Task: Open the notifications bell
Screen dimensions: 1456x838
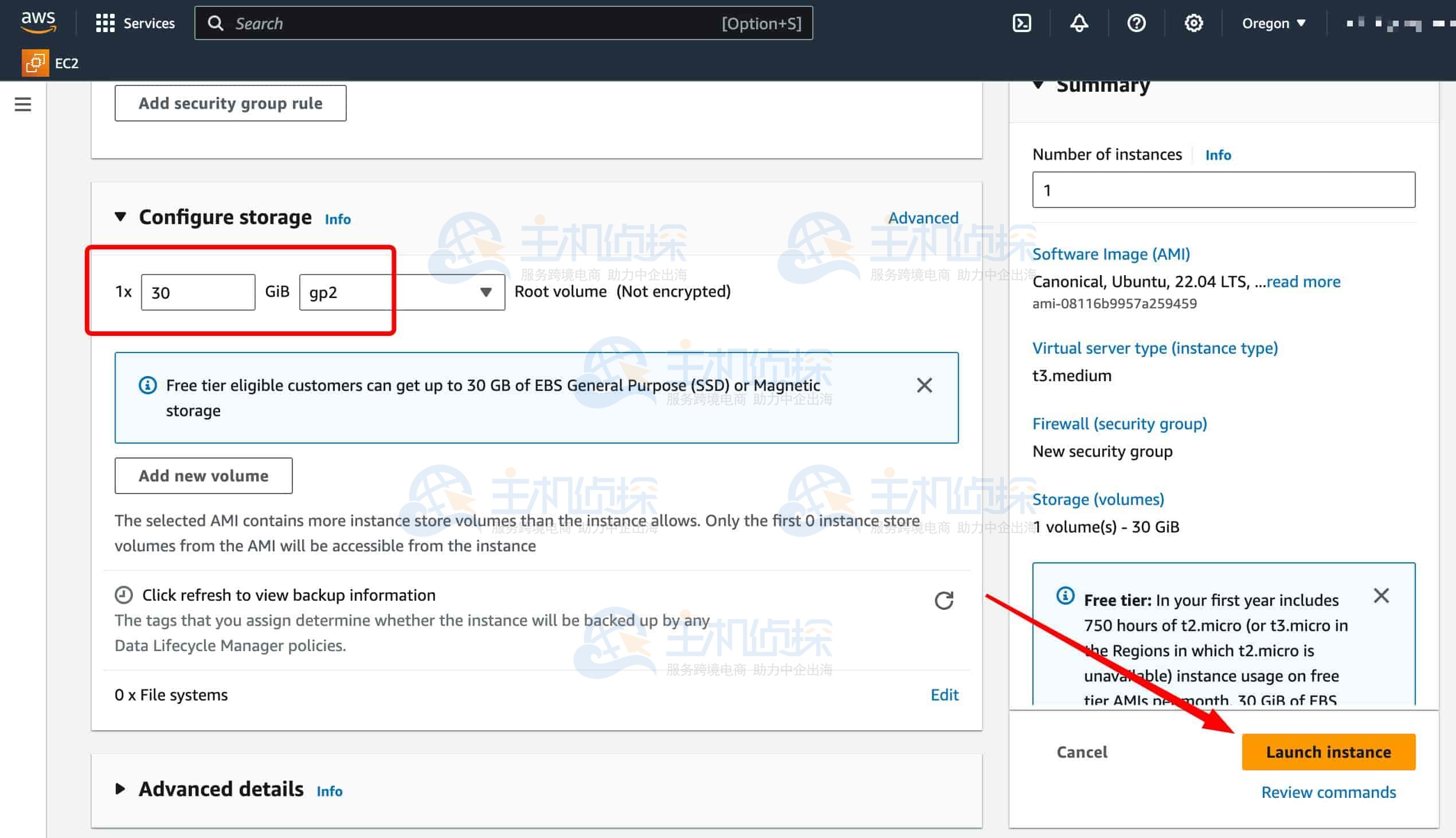Action: click(x=1078, y=24)
